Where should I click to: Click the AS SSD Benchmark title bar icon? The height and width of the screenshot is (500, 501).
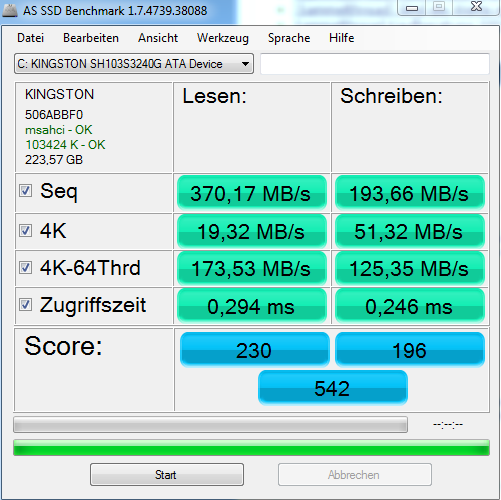(10, 10)
